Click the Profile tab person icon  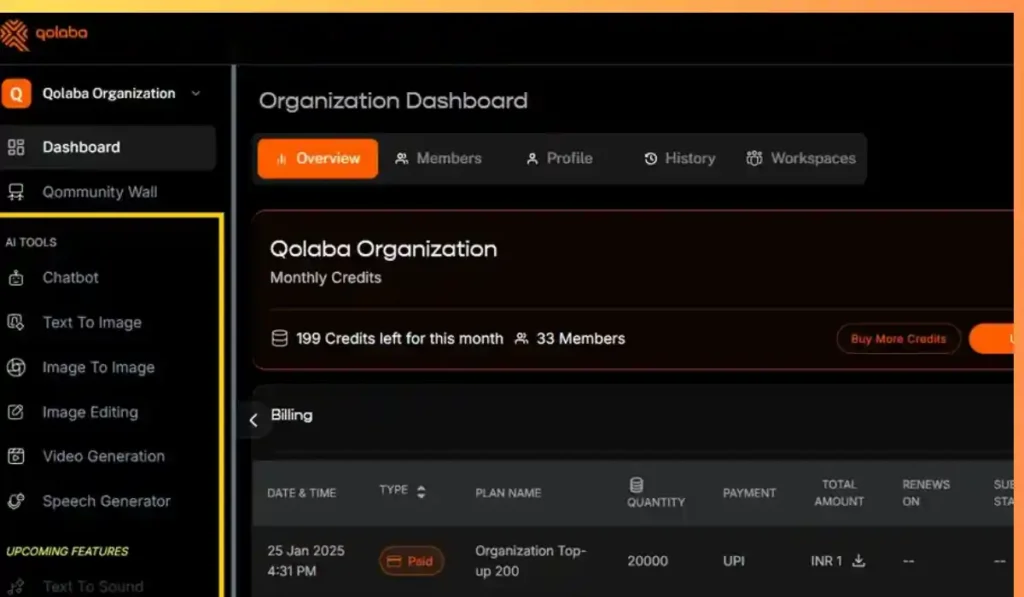coord(532,159)
